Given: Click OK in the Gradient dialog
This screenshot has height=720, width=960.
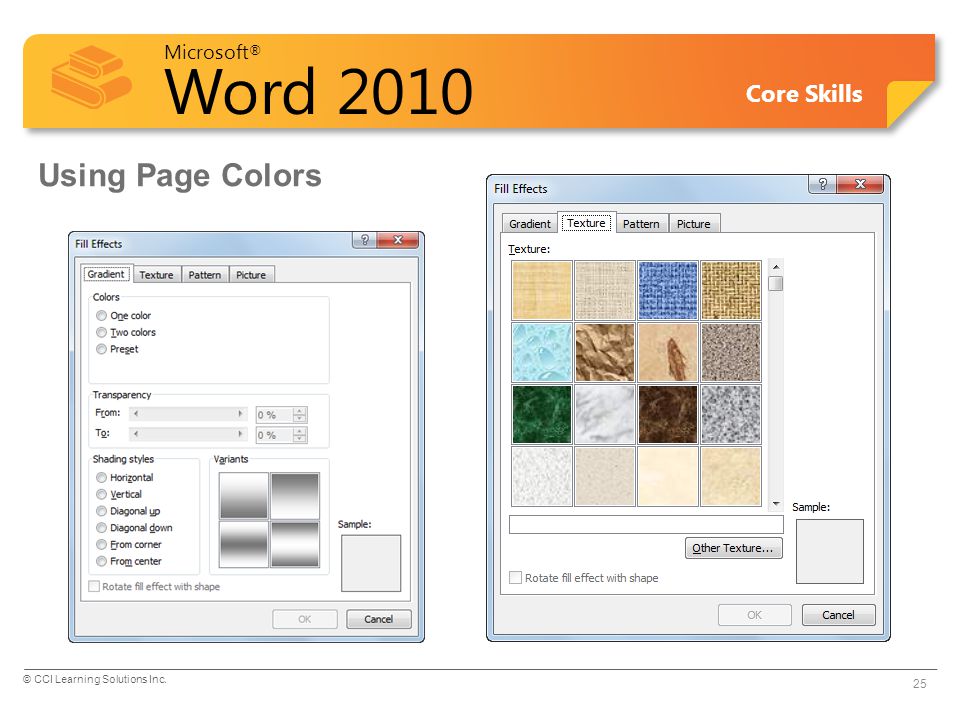Looking at the screenshot, I should click(305, 619).
